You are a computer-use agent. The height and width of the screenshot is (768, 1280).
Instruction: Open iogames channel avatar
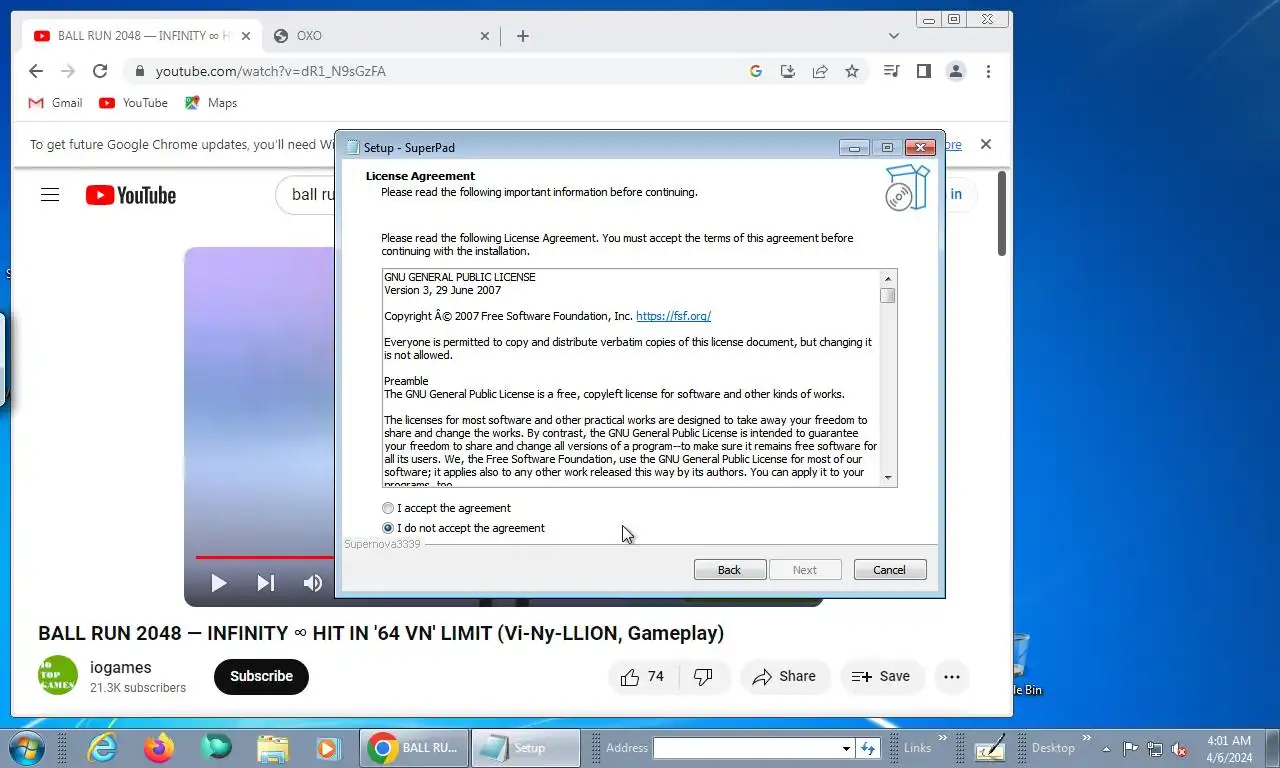[58, 675]
